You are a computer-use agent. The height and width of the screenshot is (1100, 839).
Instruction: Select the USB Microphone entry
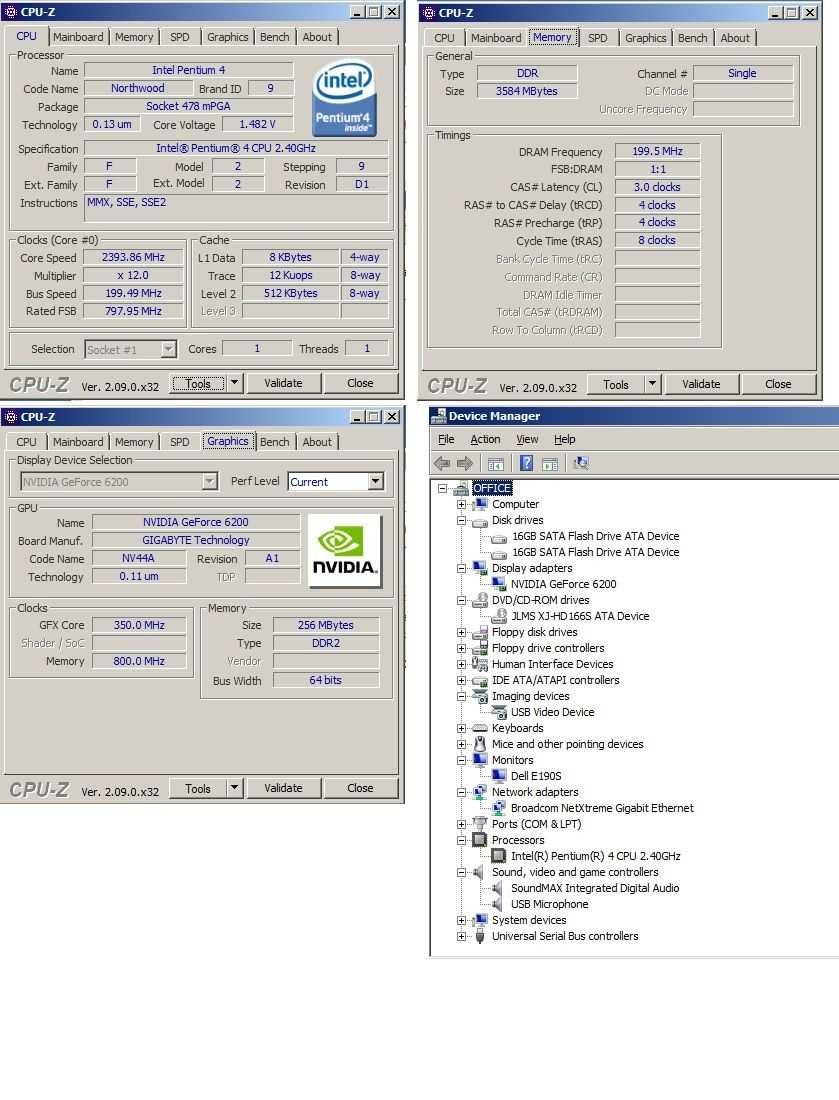click(x=549, y=904)
